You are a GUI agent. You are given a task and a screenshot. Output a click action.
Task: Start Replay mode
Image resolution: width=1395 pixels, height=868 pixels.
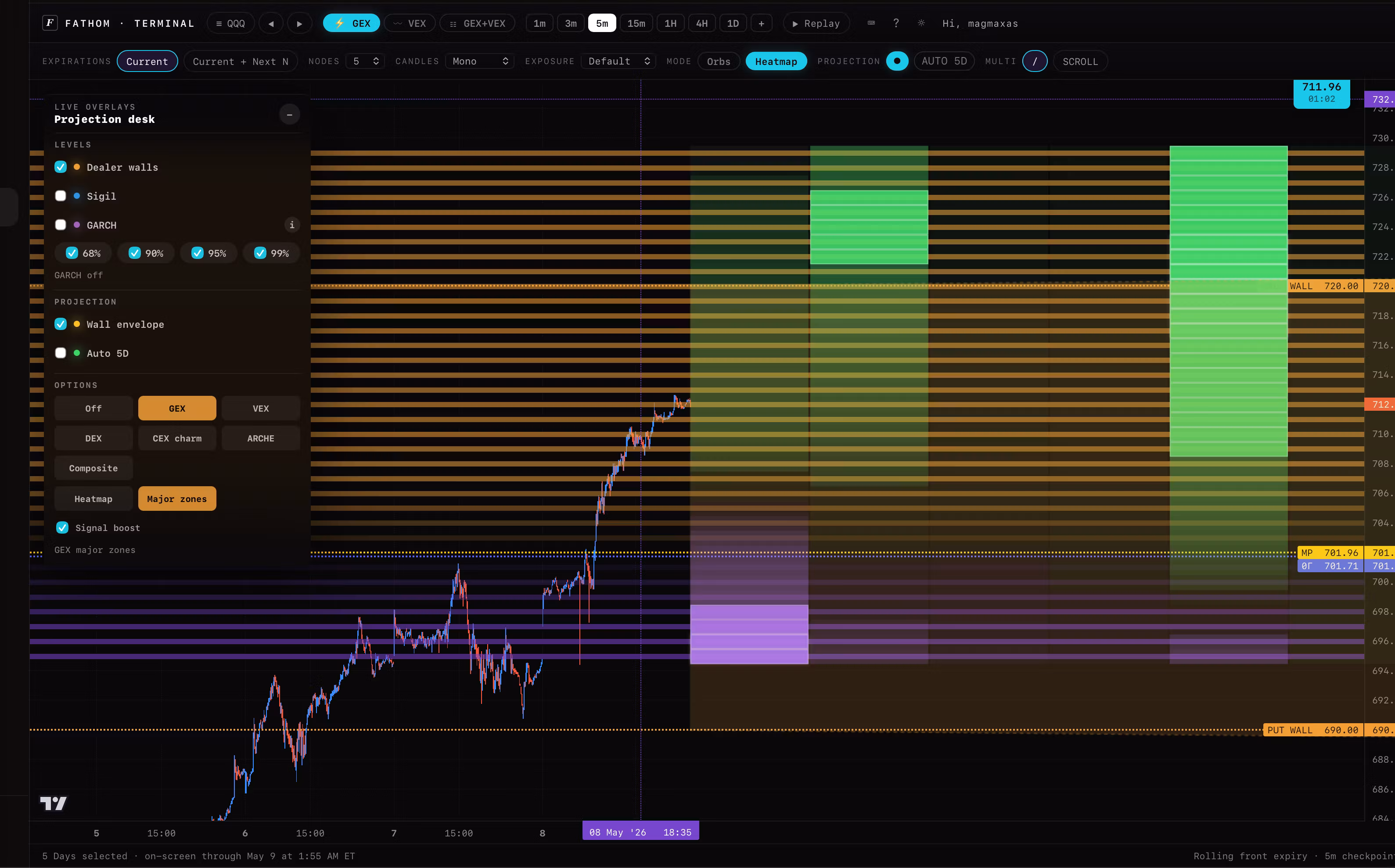click(x=816, y=24)
